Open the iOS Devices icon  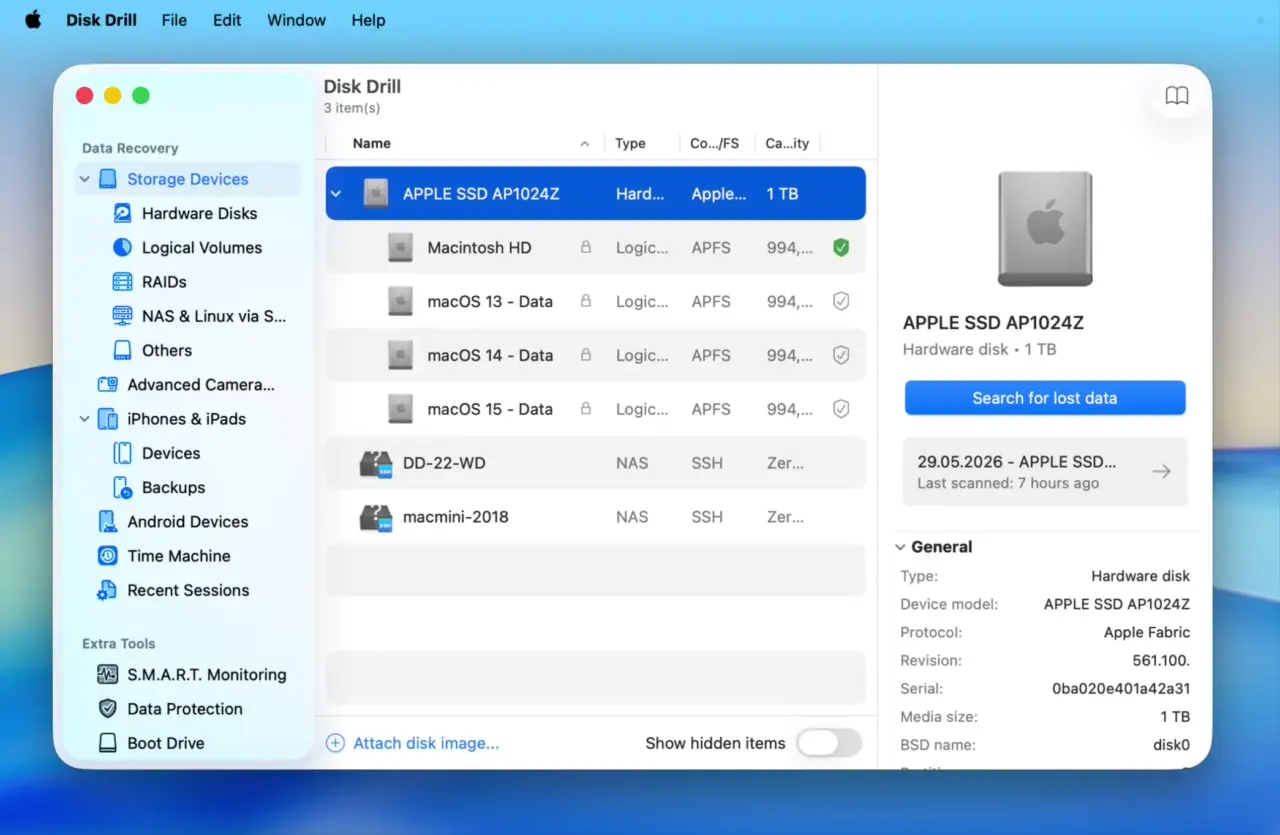(x=122, y=453)
